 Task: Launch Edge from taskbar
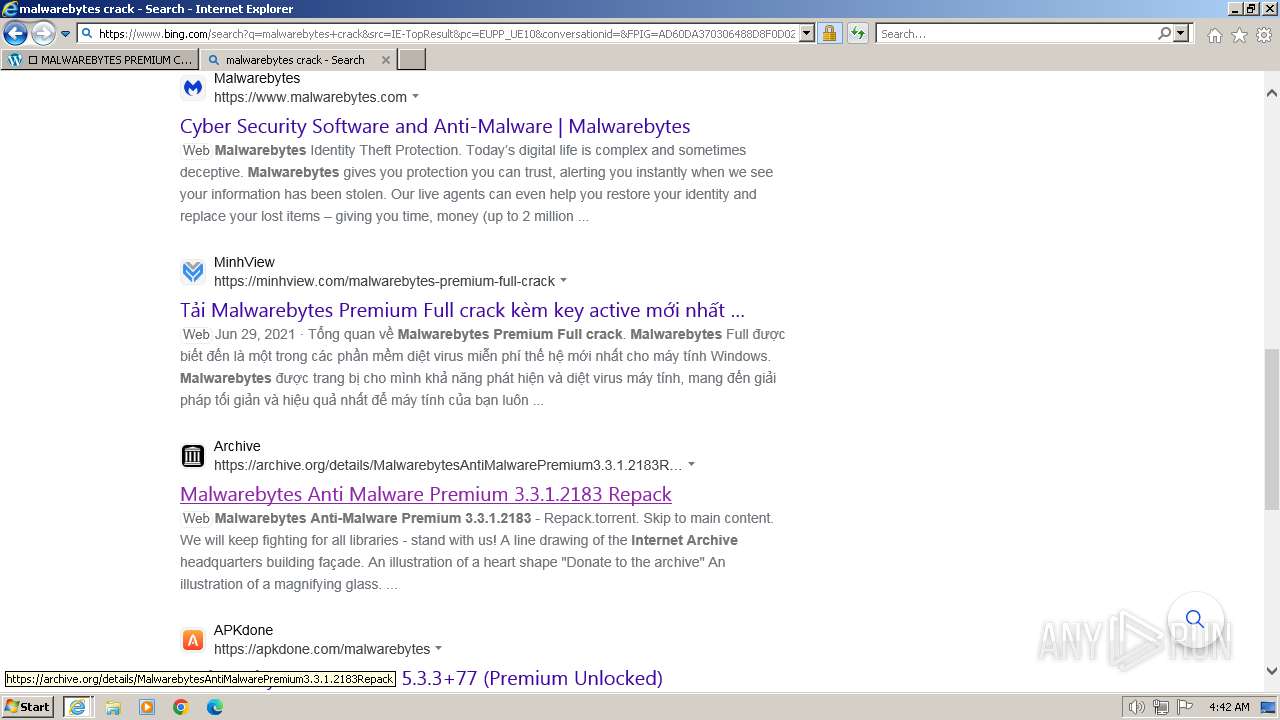pos(215,707)
